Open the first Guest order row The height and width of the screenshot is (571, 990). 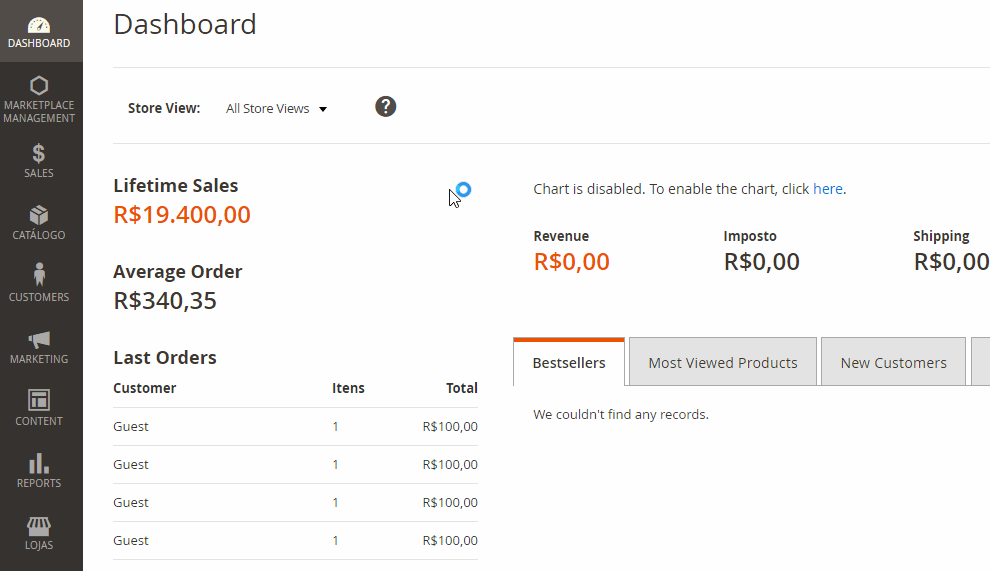click(295, 426)
